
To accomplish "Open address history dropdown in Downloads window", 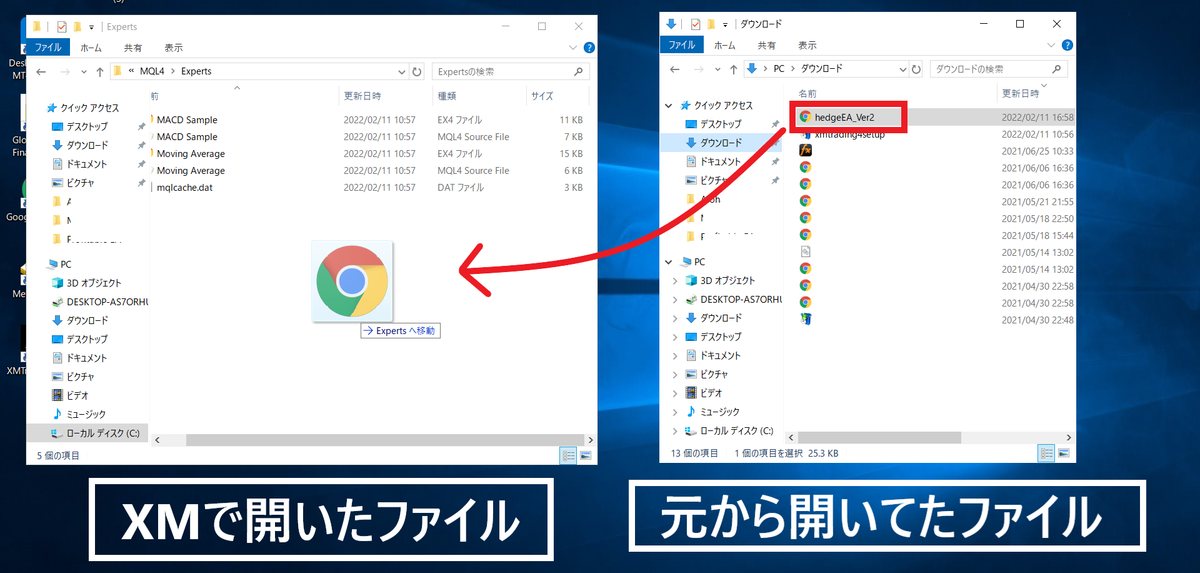I will click(x=901, y=69).
